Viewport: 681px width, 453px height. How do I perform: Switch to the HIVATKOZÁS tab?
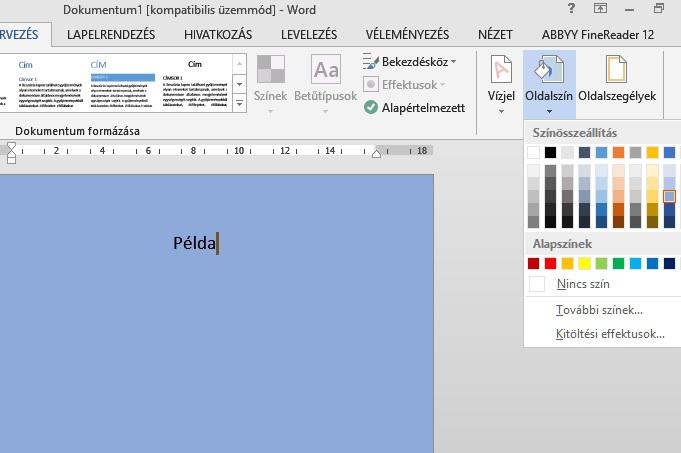point(218,35)
